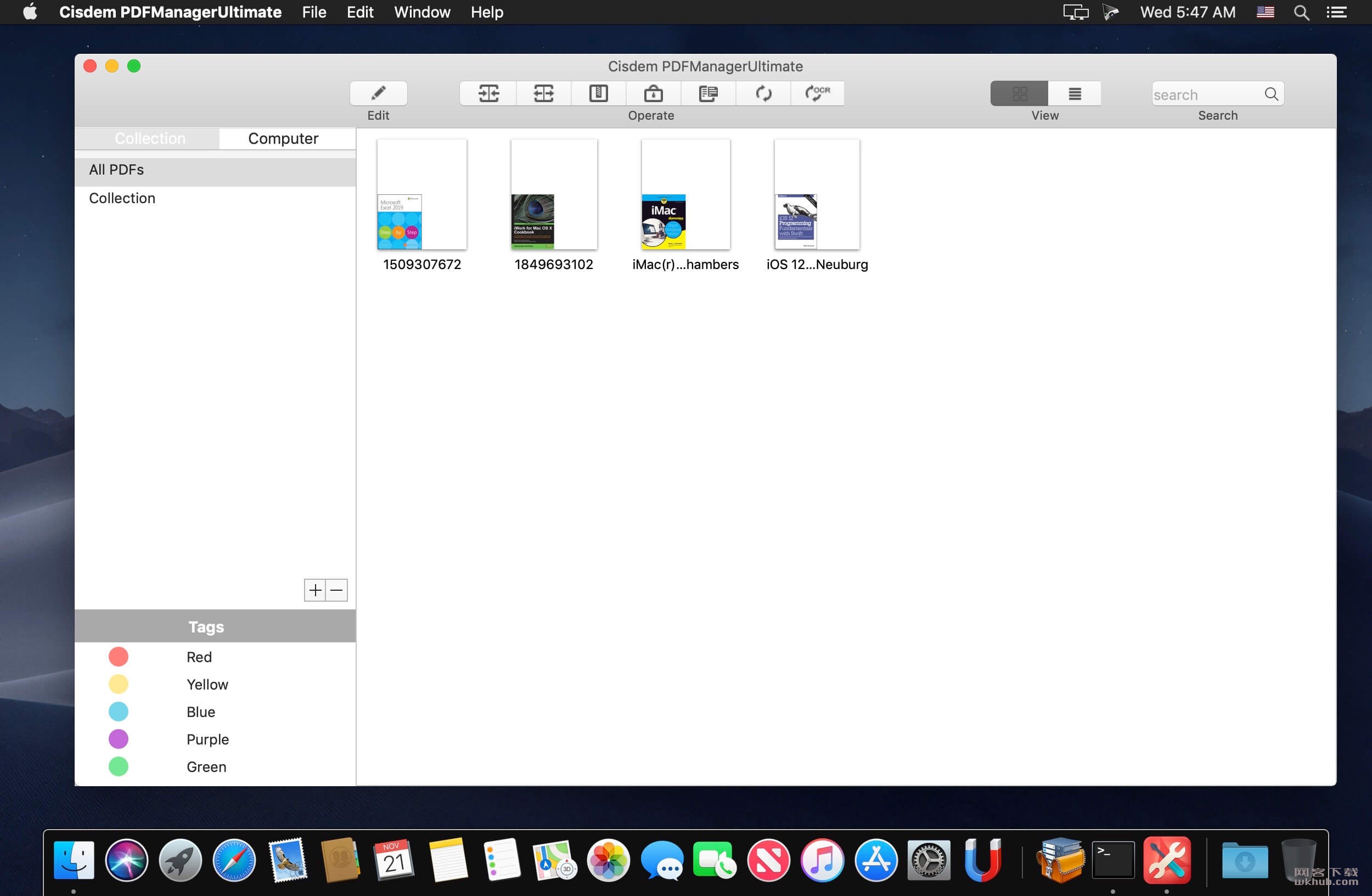The height and width of the screenshot is (896, 1372).
Task: Click the magnifier icon in search box
Action: (x=1271, y=94)
